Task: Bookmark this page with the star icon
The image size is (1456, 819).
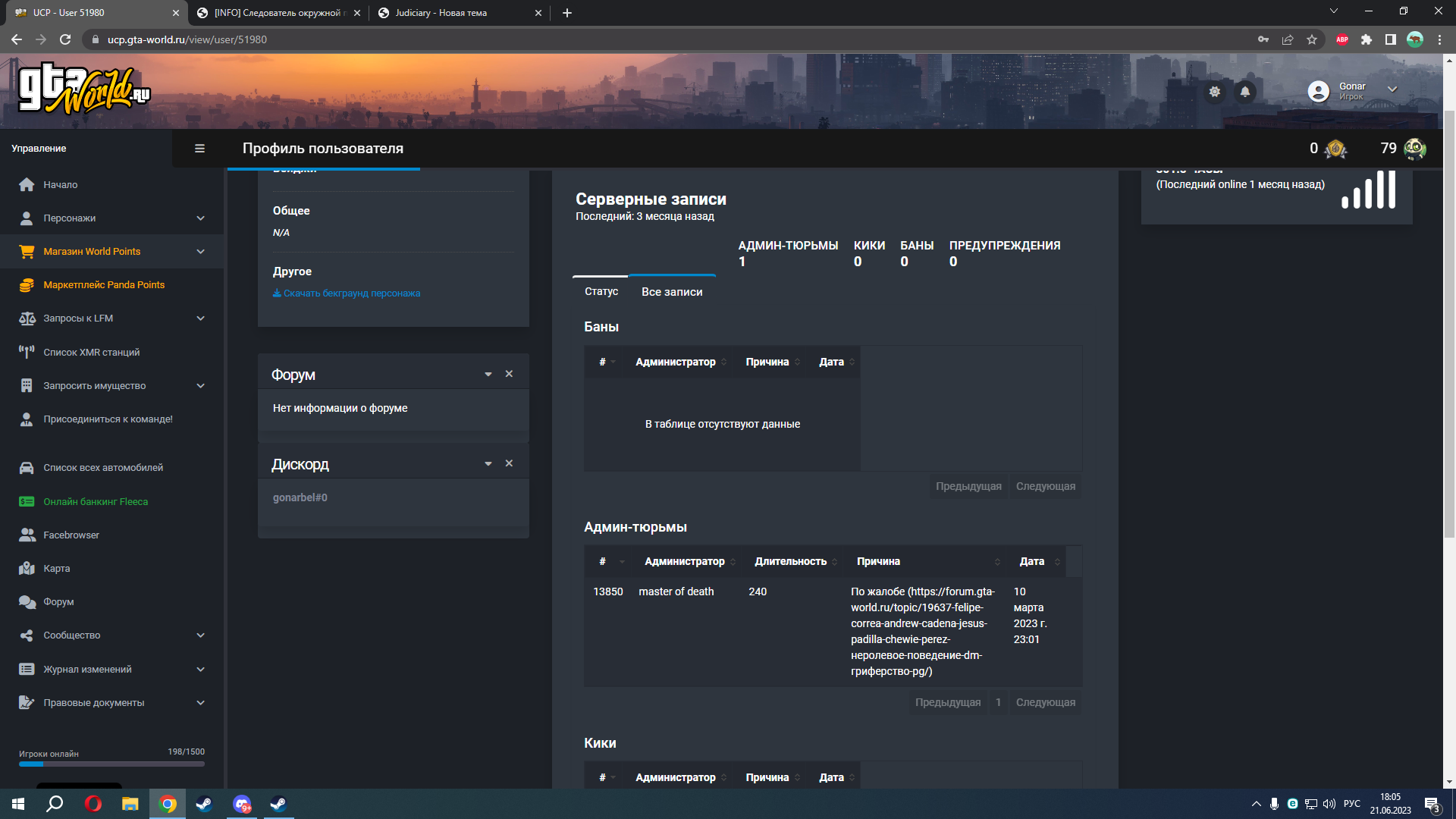Action: (1312, 39)
